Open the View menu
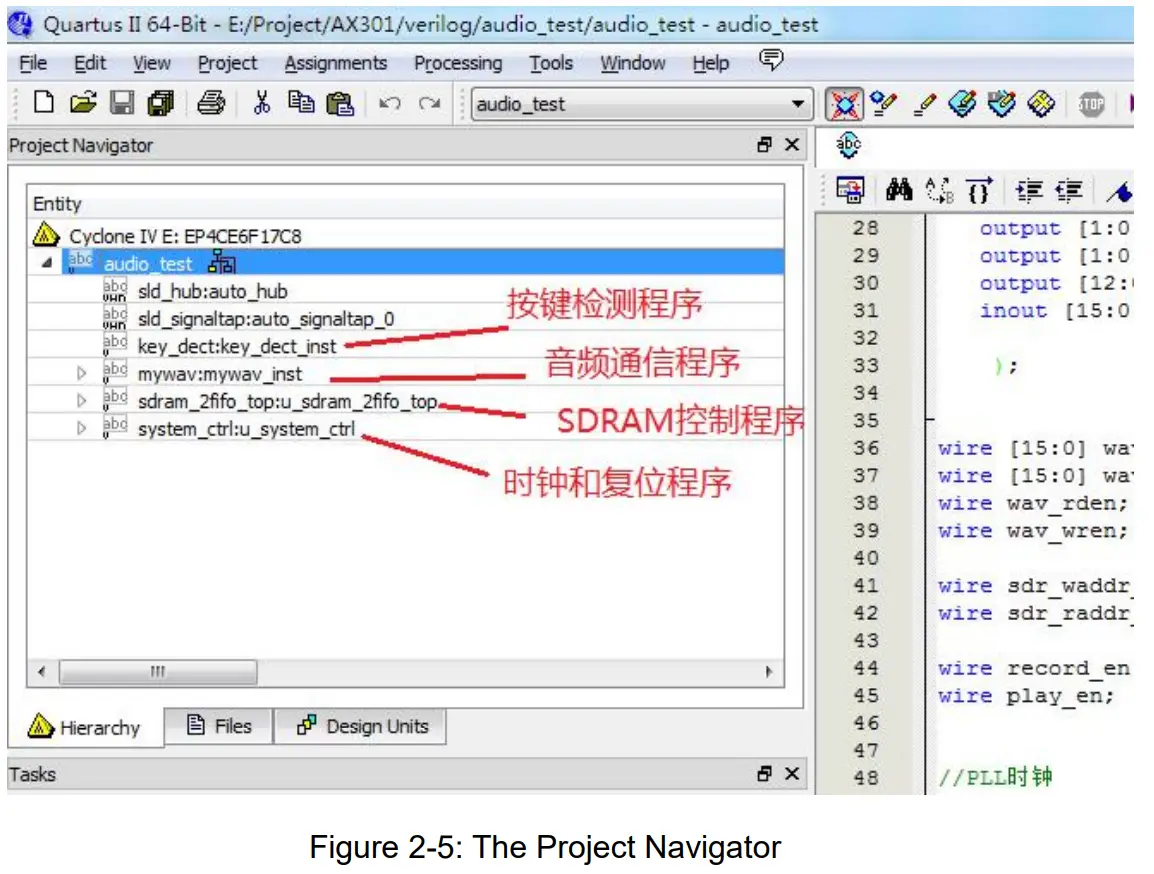The image size is (1154, 874). [152, 63]
